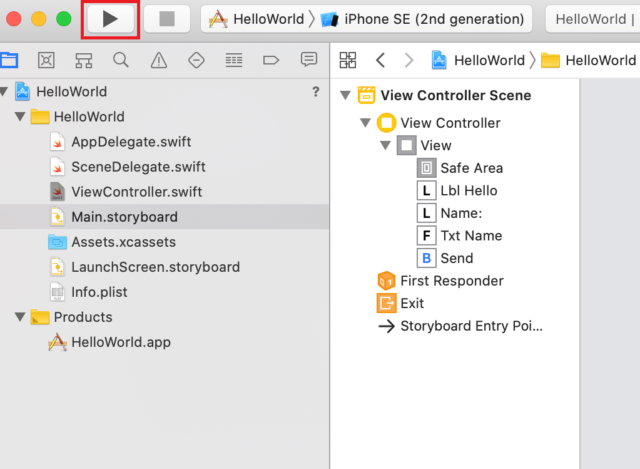This screenshot has width=640, height=469.
Task: Open the Test navigator diamond icon
Action: pos(196,60)
